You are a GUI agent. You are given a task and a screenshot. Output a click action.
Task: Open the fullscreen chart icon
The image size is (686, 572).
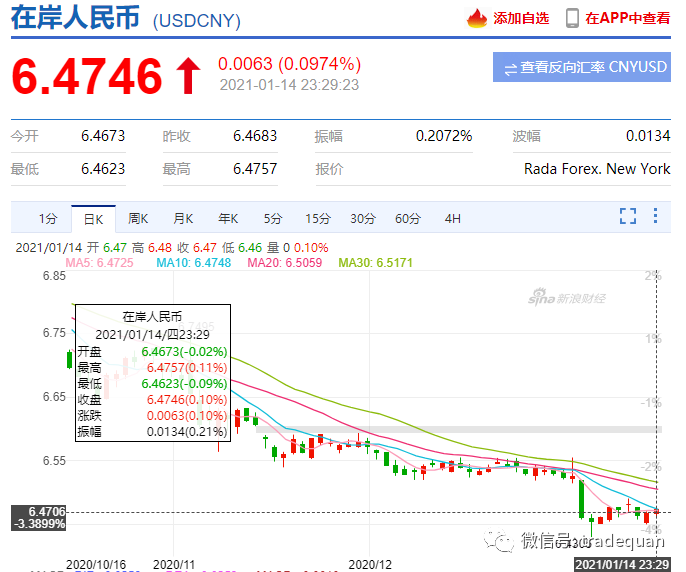coord(628,216)
